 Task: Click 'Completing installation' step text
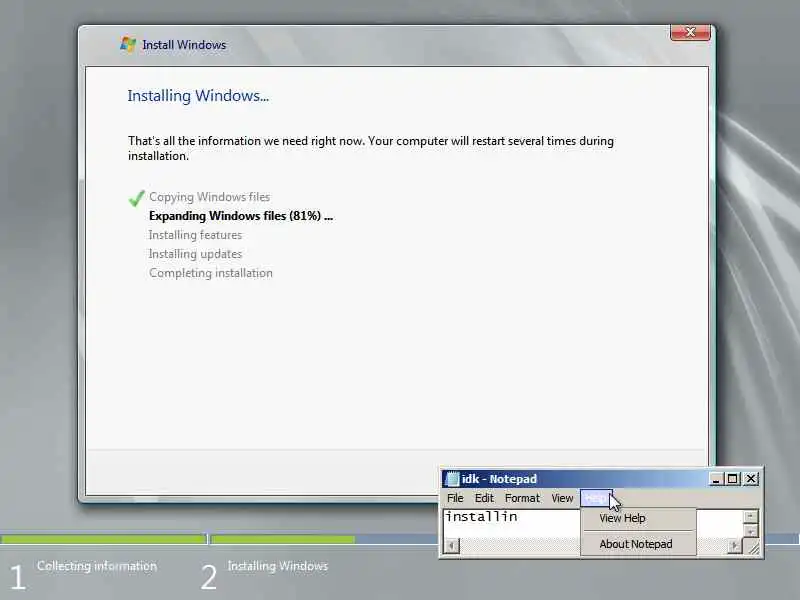211,273
